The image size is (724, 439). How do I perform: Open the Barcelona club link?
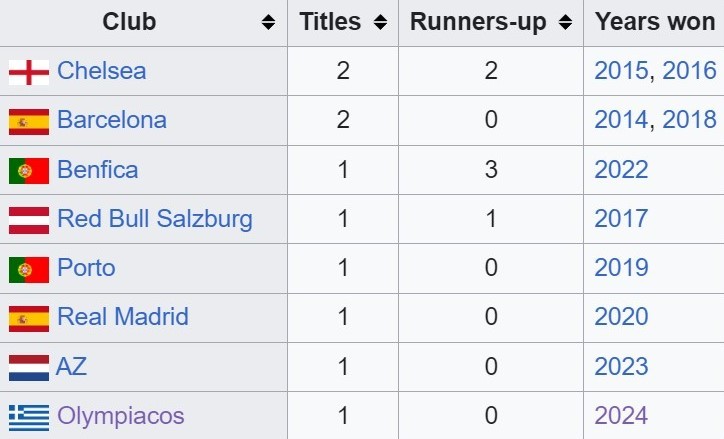(112, 120)
